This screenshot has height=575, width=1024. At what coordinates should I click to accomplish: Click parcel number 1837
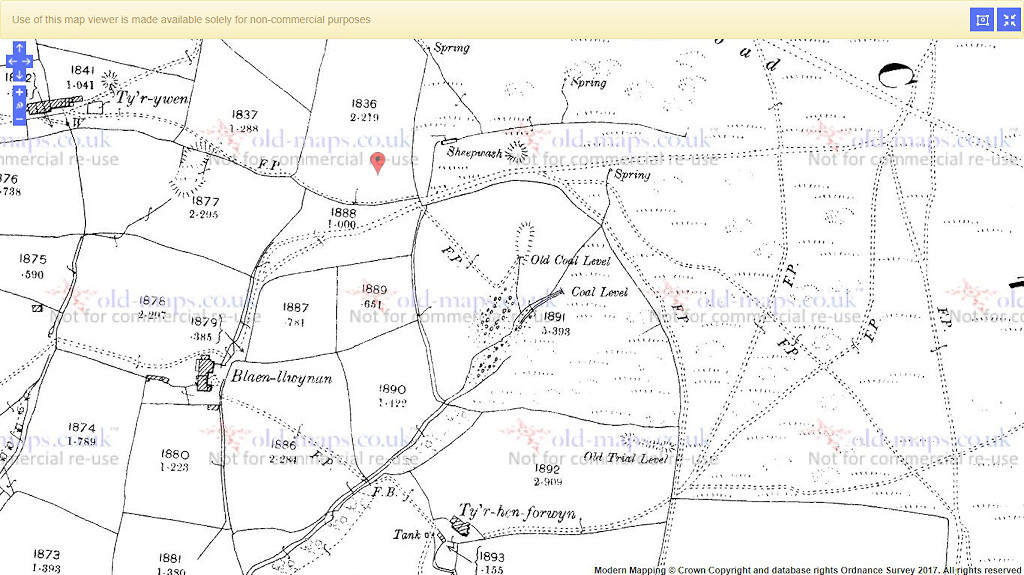[244, 114]
